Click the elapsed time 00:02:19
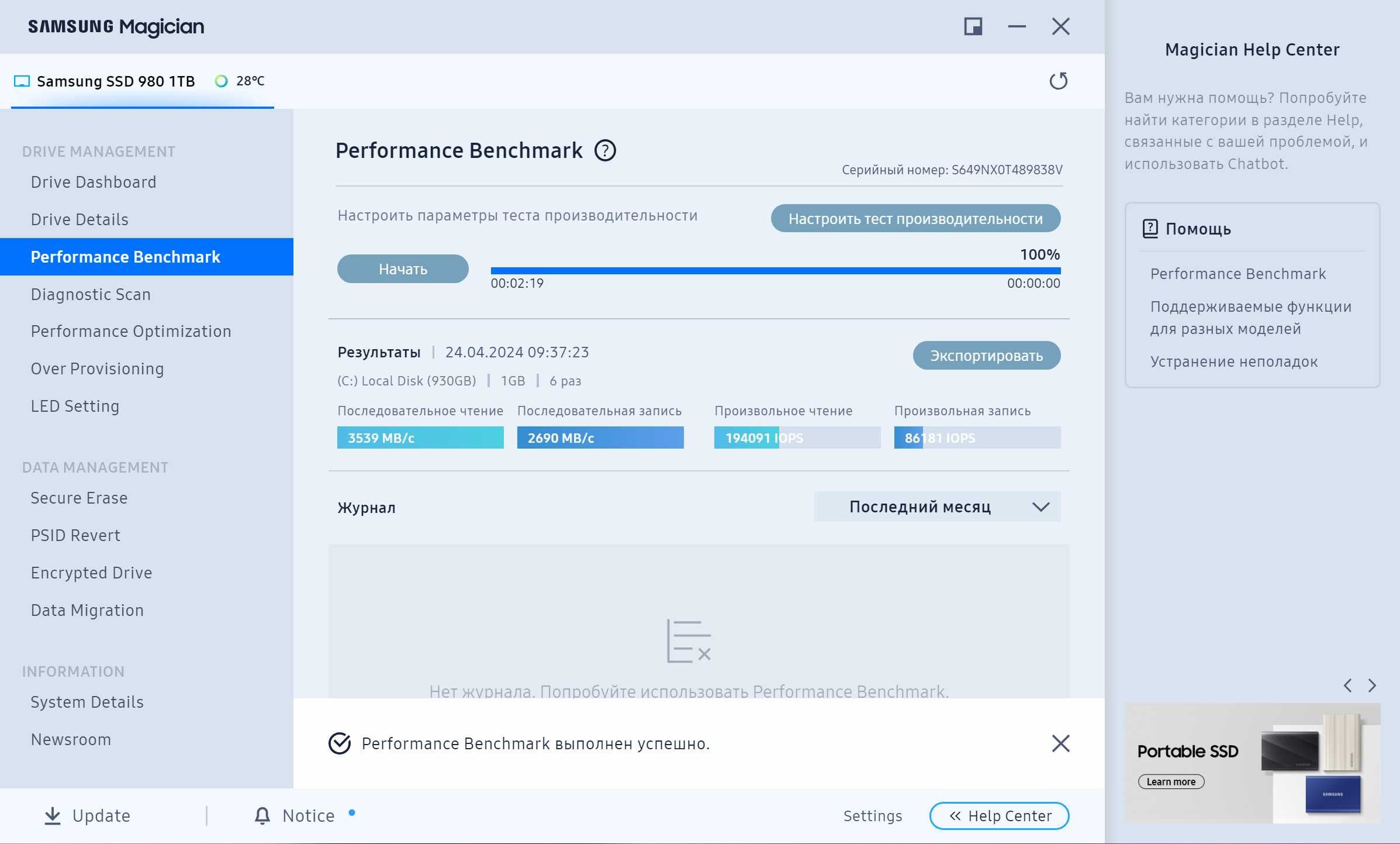Viewport: 1400px width, 844px height. pos(517,284)
